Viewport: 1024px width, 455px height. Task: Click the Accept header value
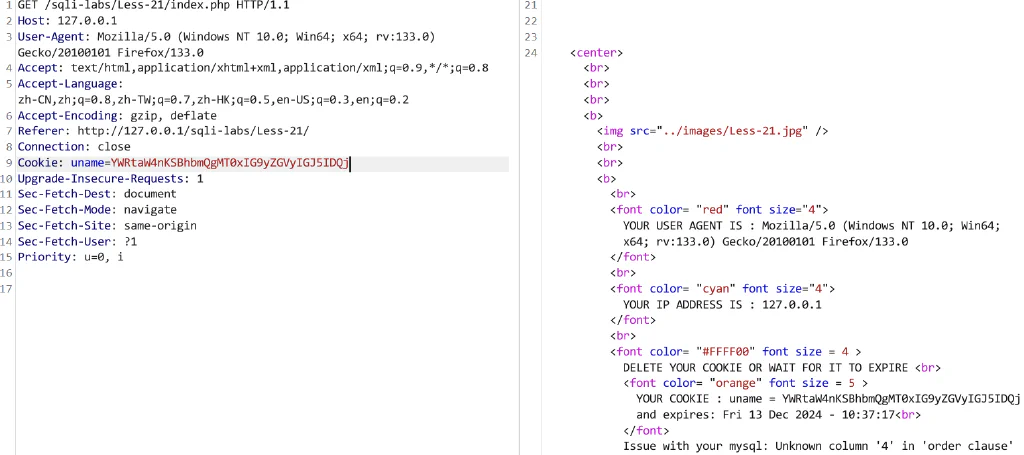click(280, 68)
